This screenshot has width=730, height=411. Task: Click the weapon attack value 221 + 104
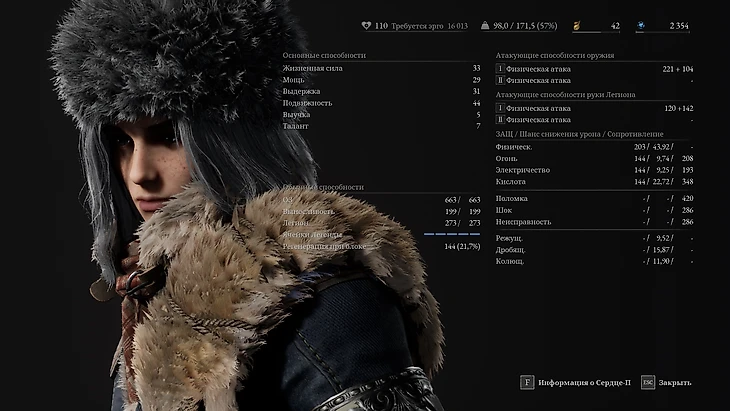[678, 69]
